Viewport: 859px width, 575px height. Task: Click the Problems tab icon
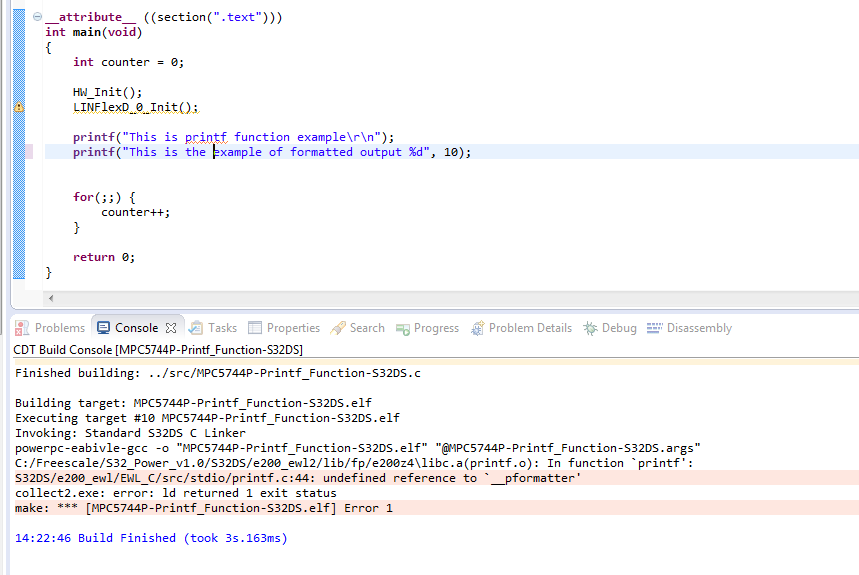point(22,328)
